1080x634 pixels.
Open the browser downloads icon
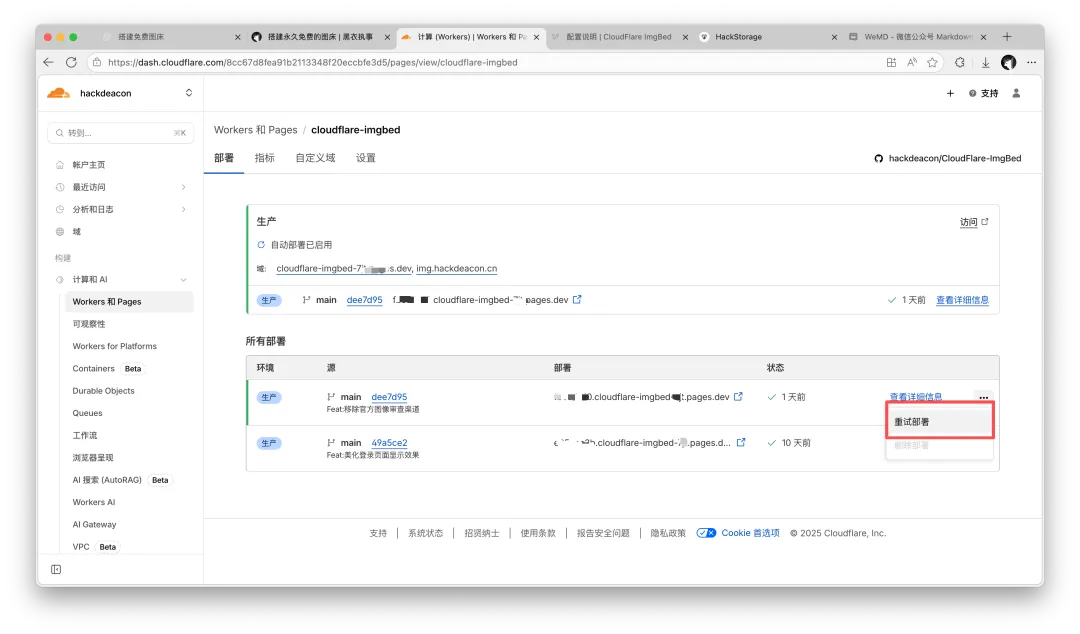click(x=986, y=62)
